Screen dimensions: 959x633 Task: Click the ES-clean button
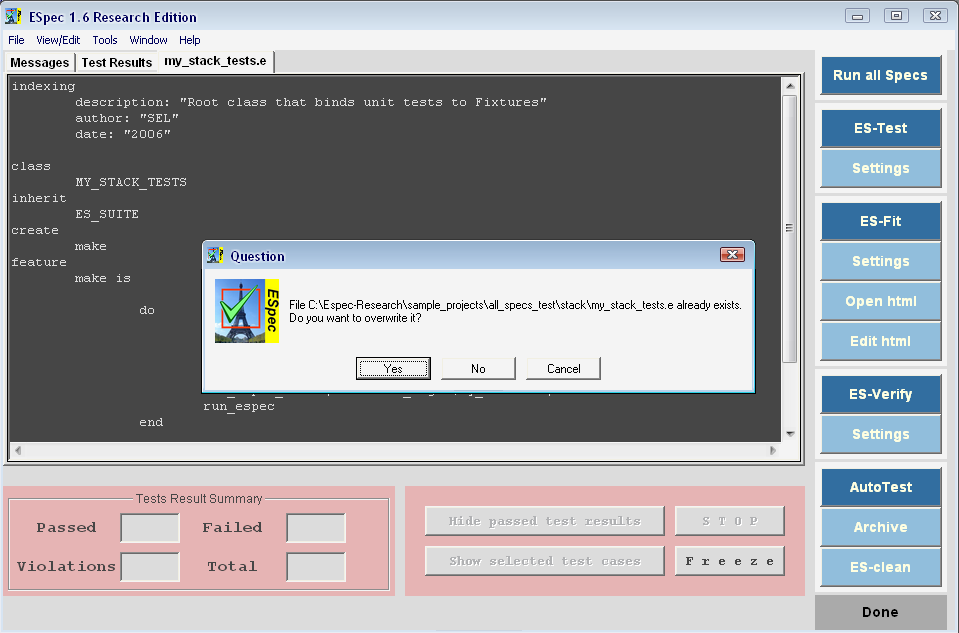point(880,568)
